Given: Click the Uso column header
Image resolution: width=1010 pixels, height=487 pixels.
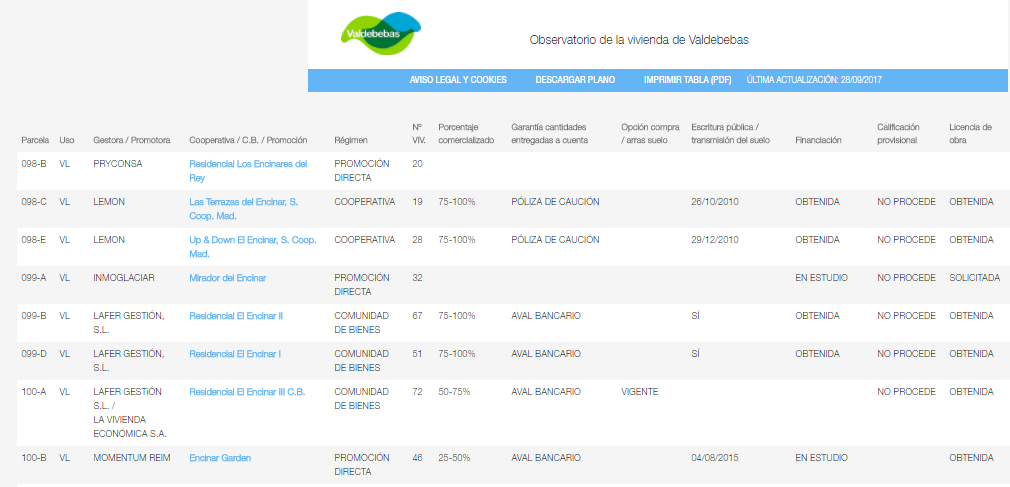Looking at the screenshot, I should [x=66, y=140].
